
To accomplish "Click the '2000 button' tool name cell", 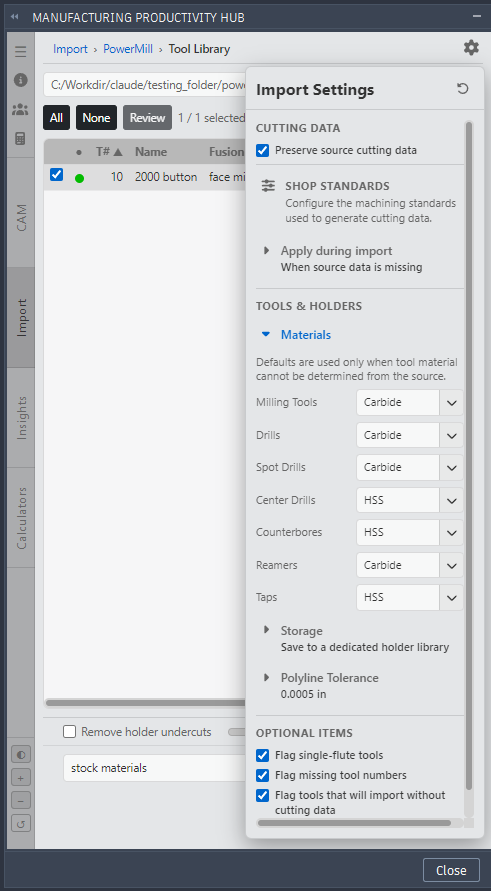I will (x=166, y=177).
